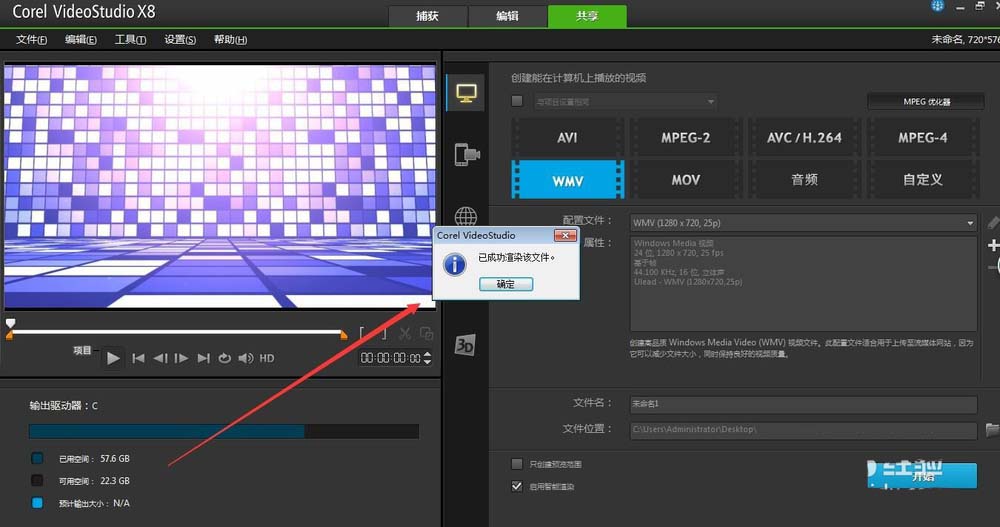
Task: Click the Mark-out bracket icon
Action: coord(383,333)
